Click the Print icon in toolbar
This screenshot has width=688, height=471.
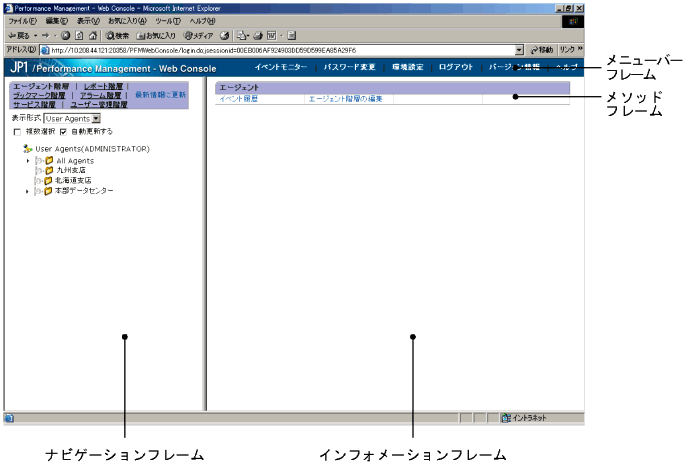[258, 36]
